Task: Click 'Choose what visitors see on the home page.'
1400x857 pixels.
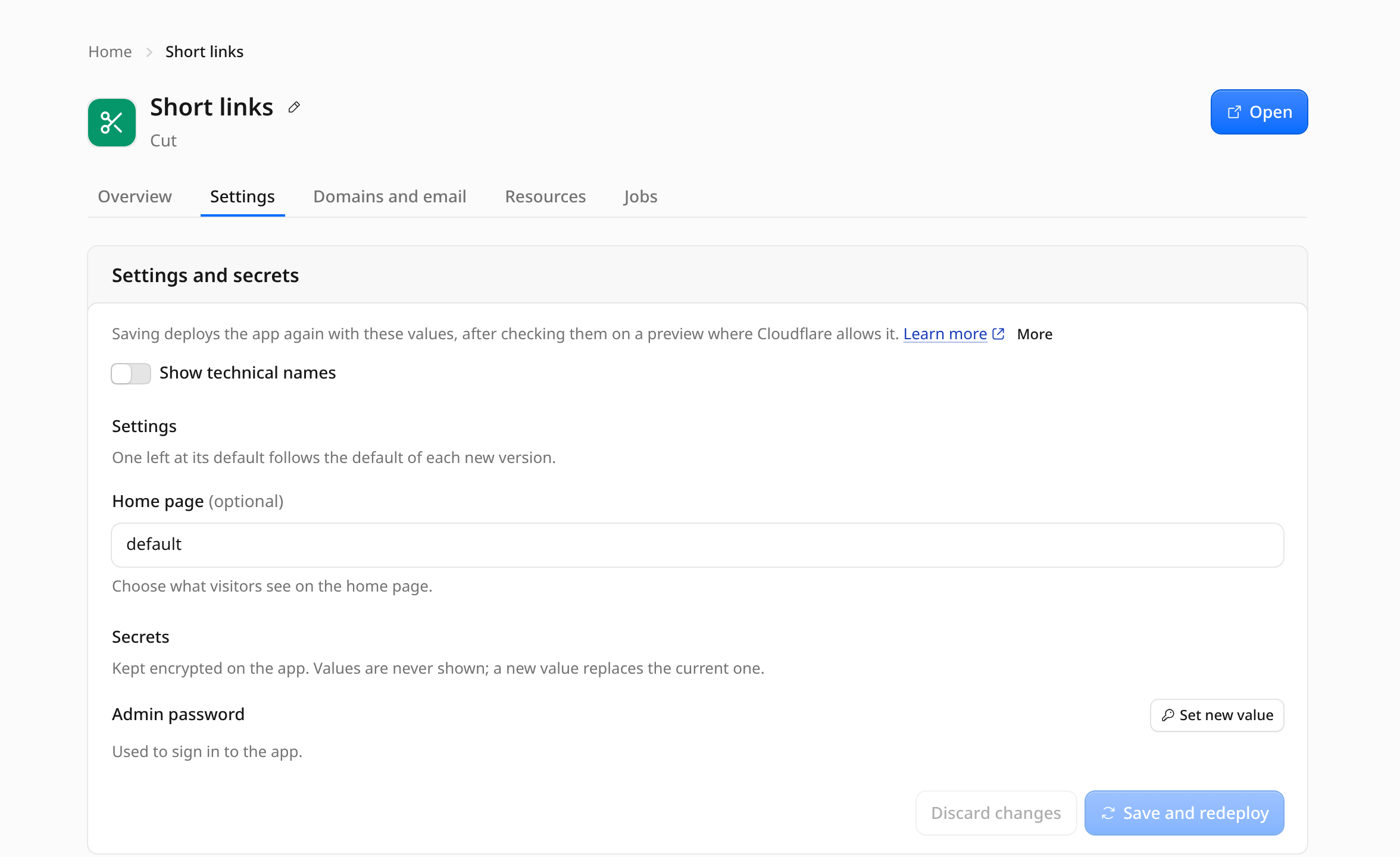Action: coord(272,586)
